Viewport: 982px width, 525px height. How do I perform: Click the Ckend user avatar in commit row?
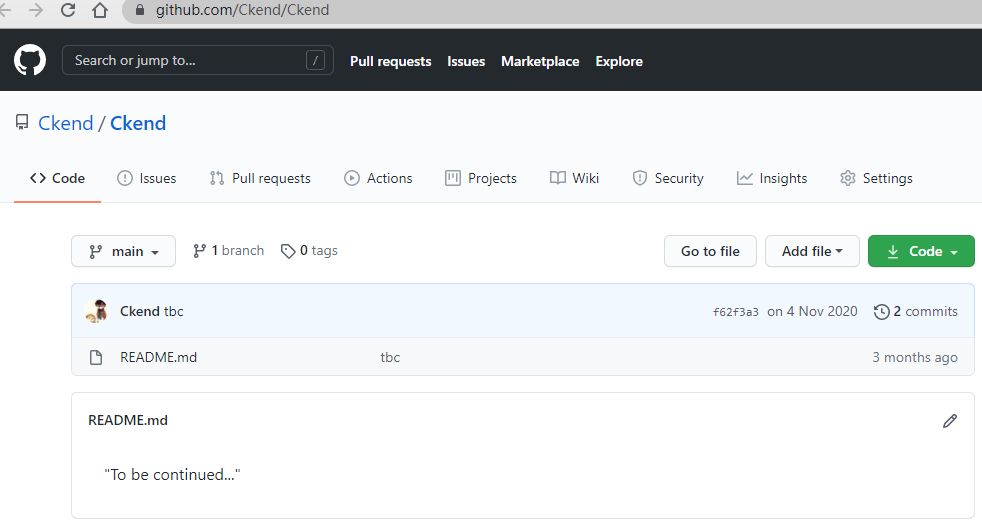(x=96, y=311)
